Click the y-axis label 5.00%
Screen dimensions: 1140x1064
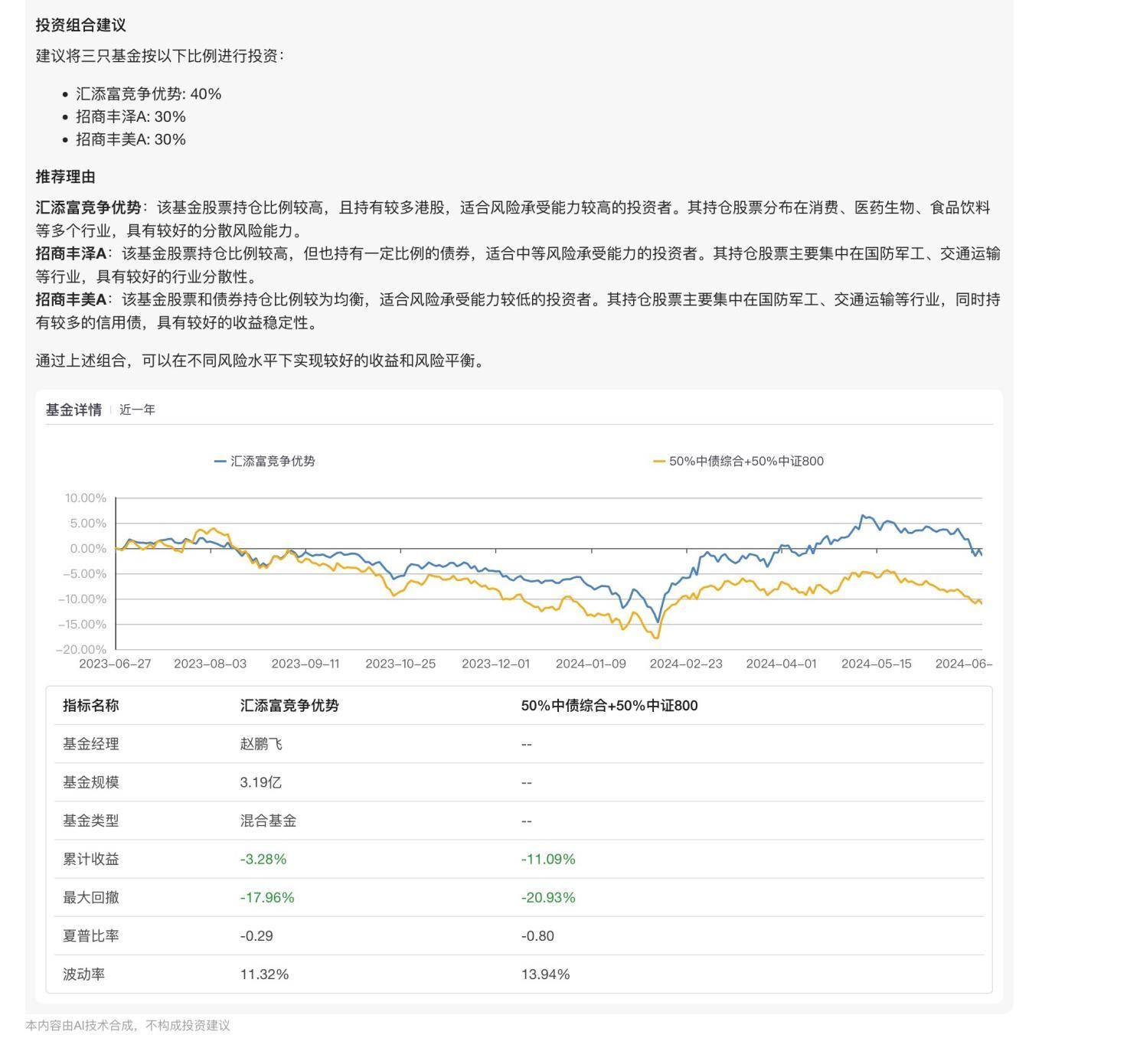[x=88, y=524]
